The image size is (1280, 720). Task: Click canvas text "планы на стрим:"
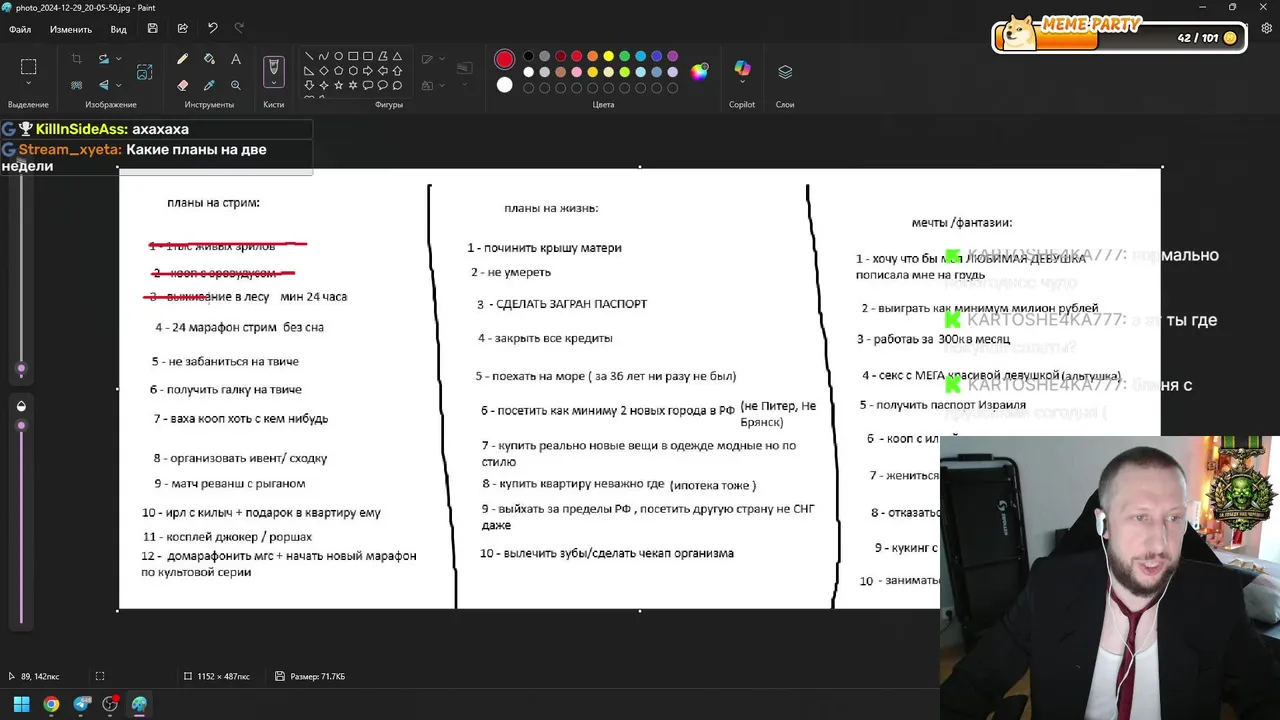[213, 203]
